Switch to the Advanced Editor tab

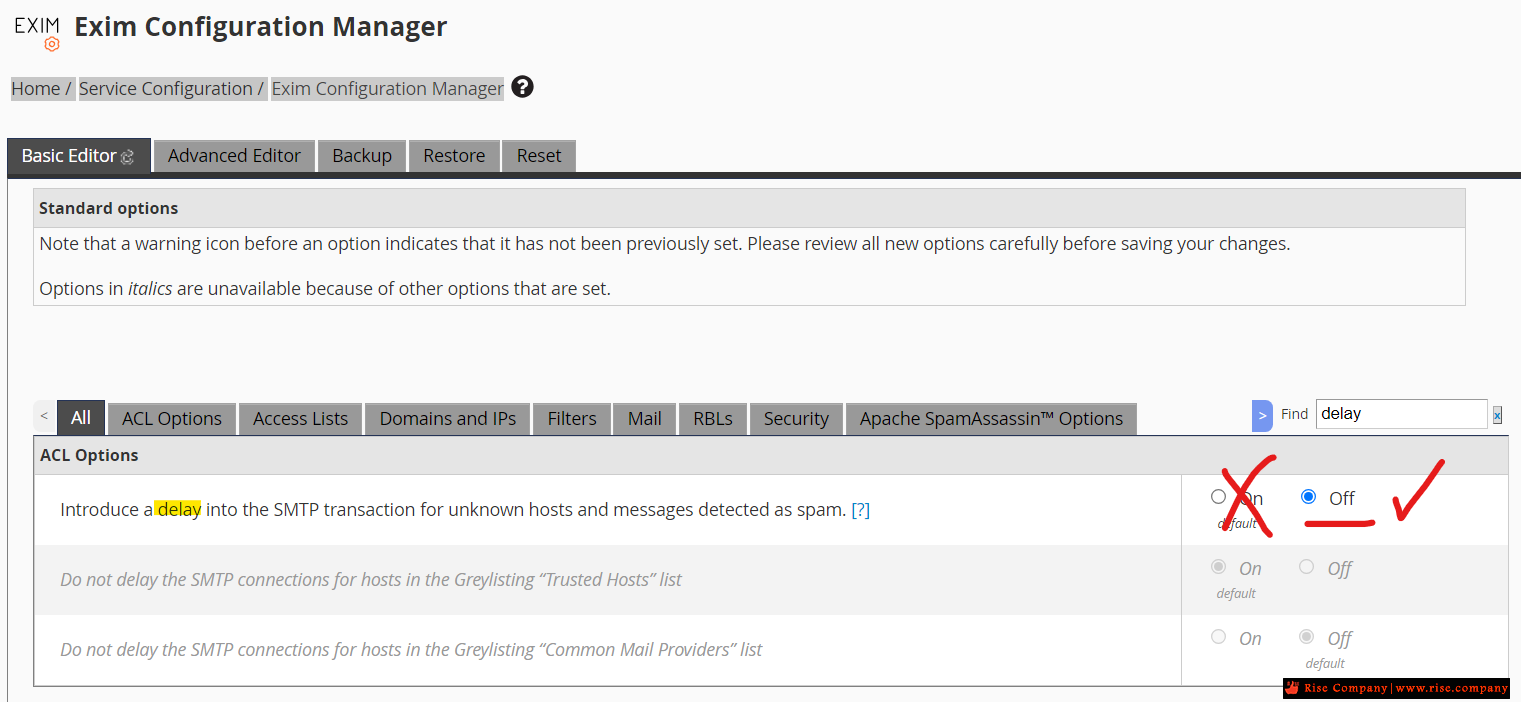(234, 156)
